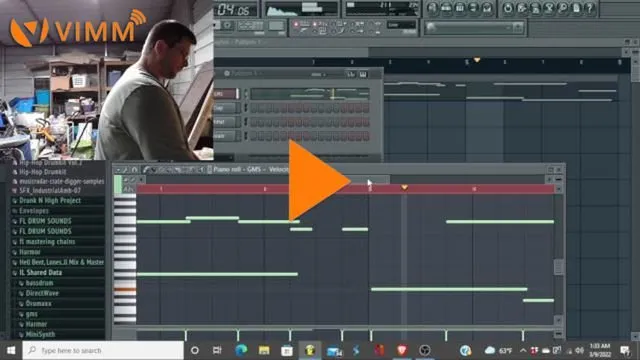Open OBS Studio from the taskbar
Screen dimensions: 640x360
click(424, 351)
